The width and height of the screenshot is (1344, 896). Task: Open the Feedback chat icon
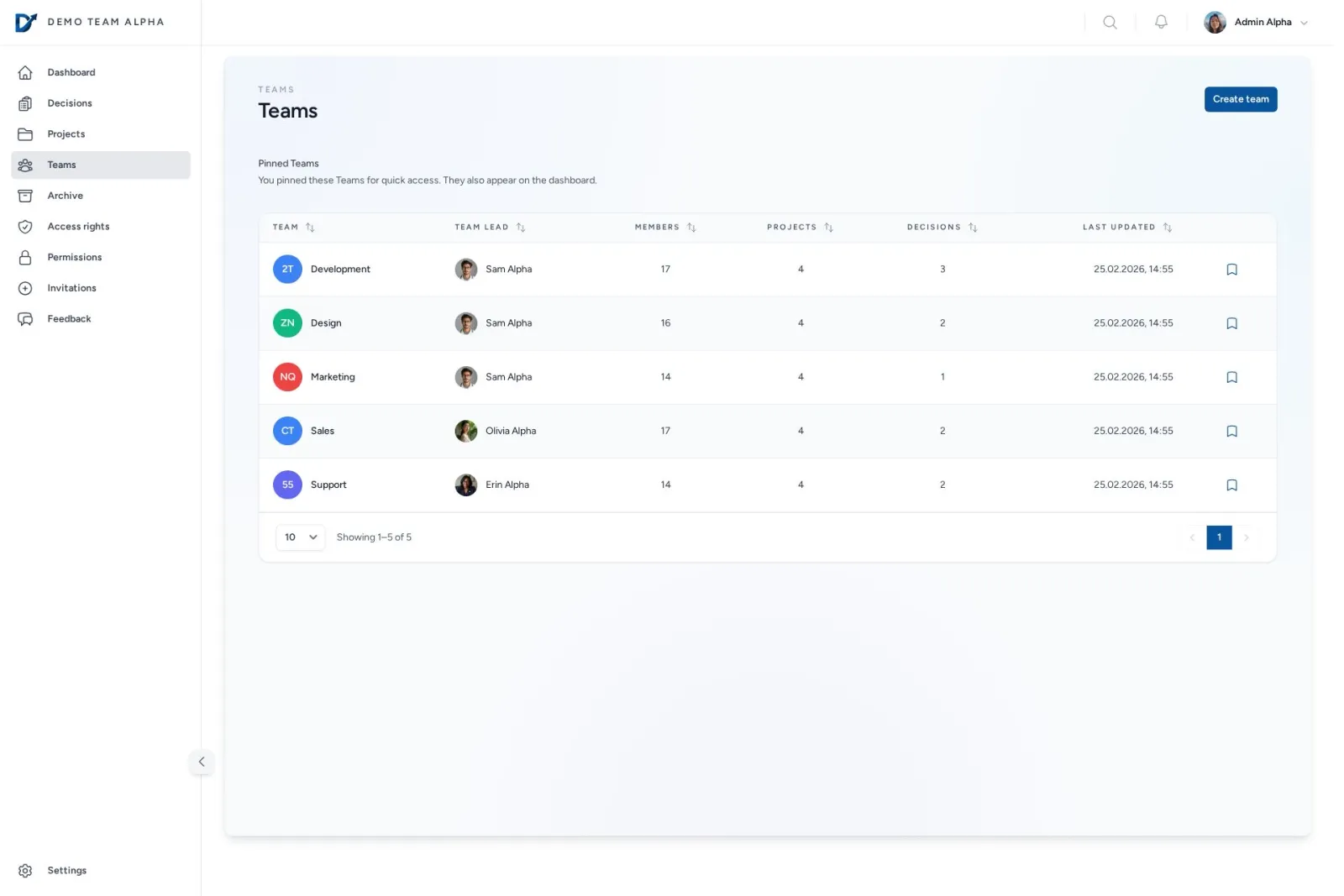25,318
